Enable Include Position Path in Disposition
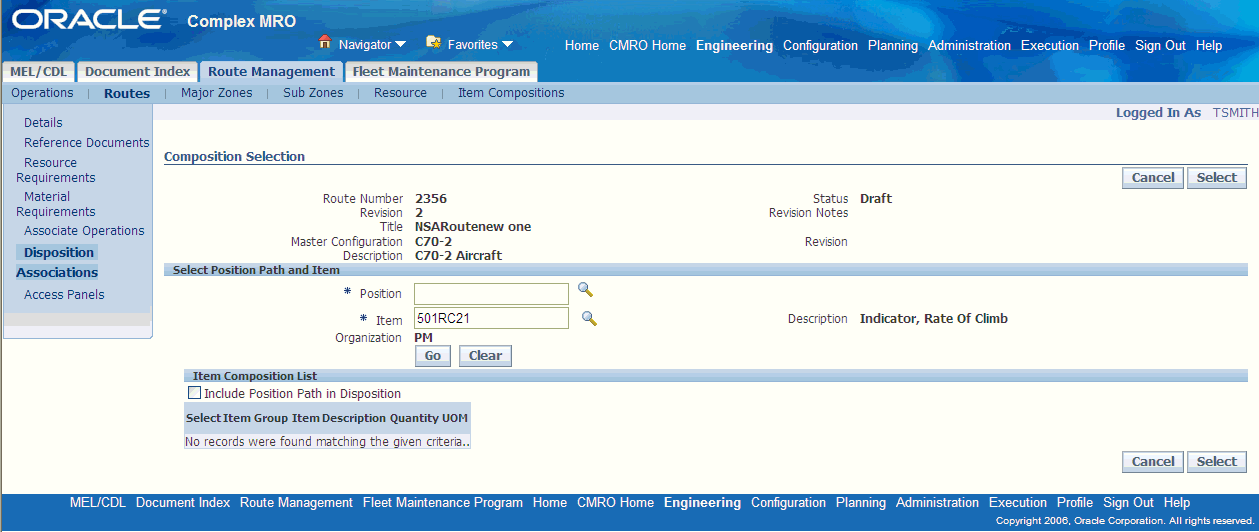This screenshot has height=532, width=1259. [x=194, y=393]
